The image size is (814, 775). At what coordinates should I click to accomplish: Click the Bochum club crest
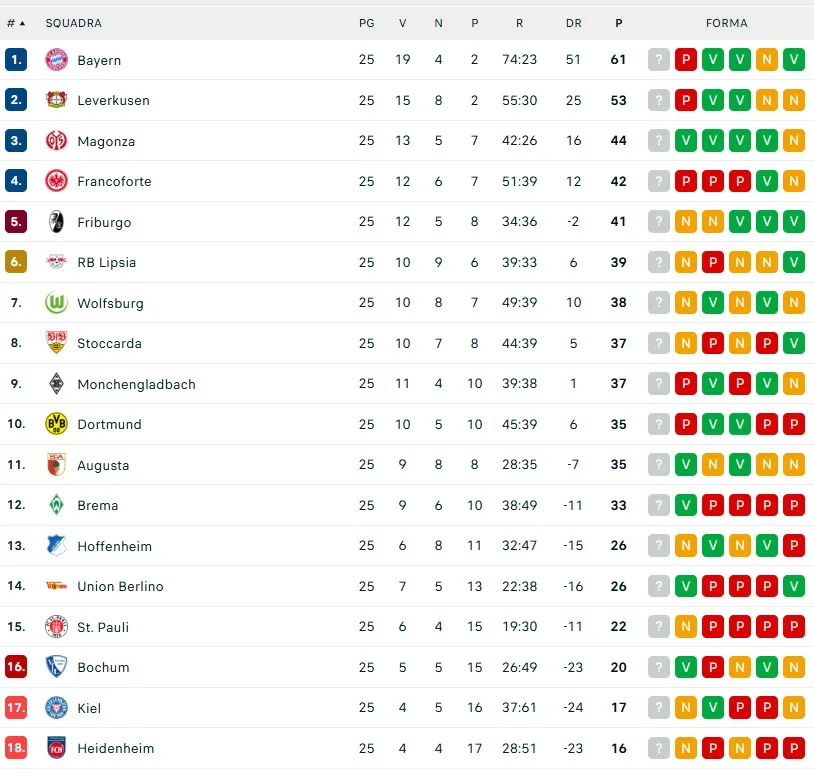[56, 667]
